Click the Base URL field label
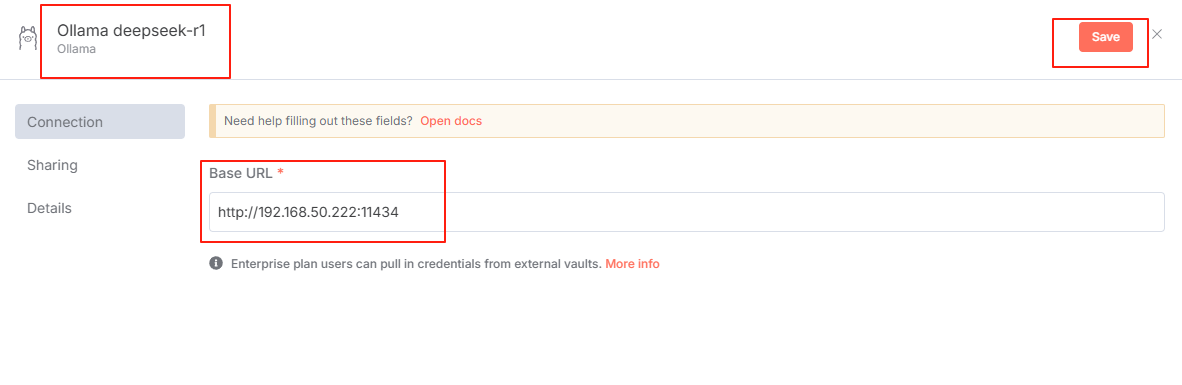The width and height of the screenshot is (1182, 385). pyautogui.click(x=241, y=173)
